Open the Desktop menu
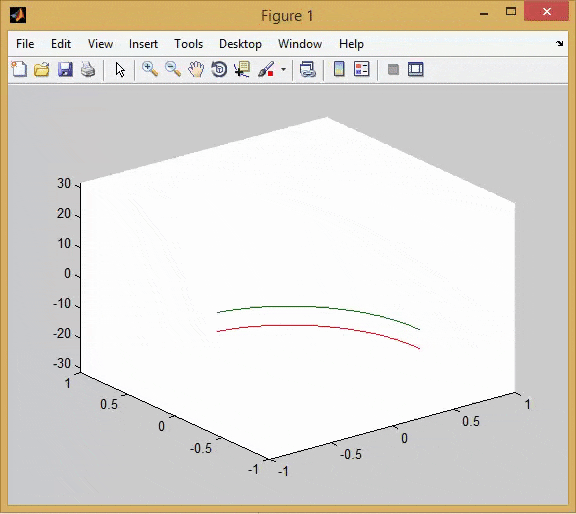Viewport: 576px width, 514px height. 240,44
